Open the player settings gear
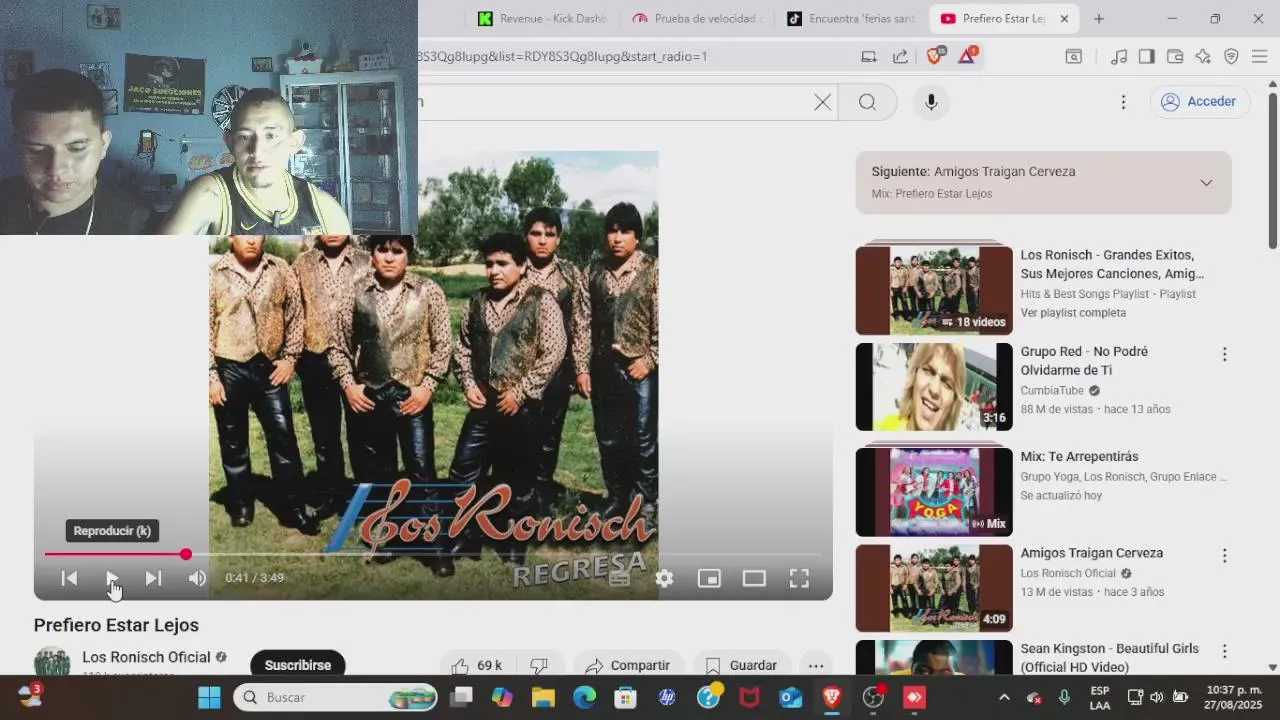The height and width of the screenshot is (720, 1280). coord(664,578)
